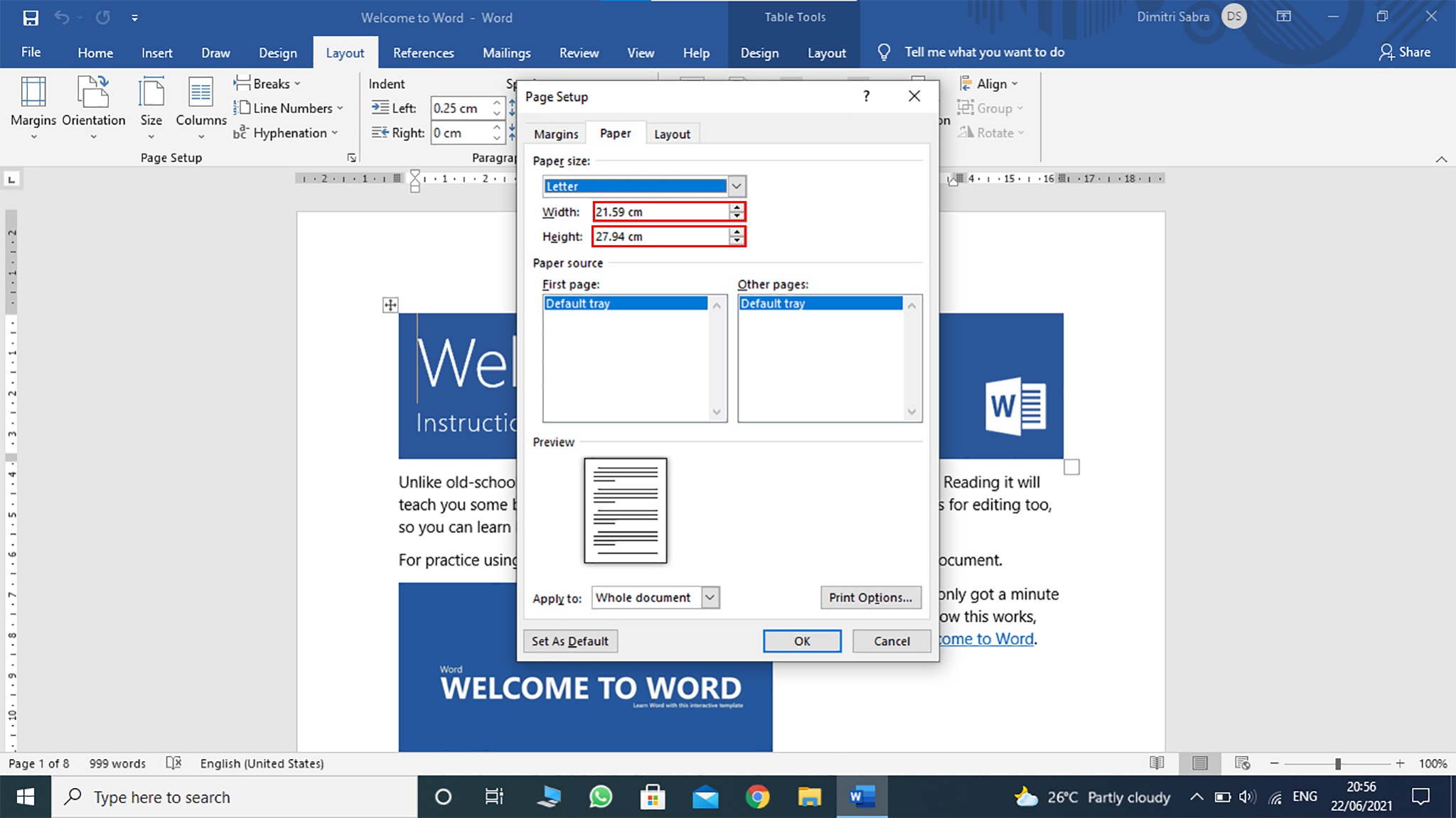Launch the Page Setup dialog launcher
1456x818 pixels.
[351, 158]
